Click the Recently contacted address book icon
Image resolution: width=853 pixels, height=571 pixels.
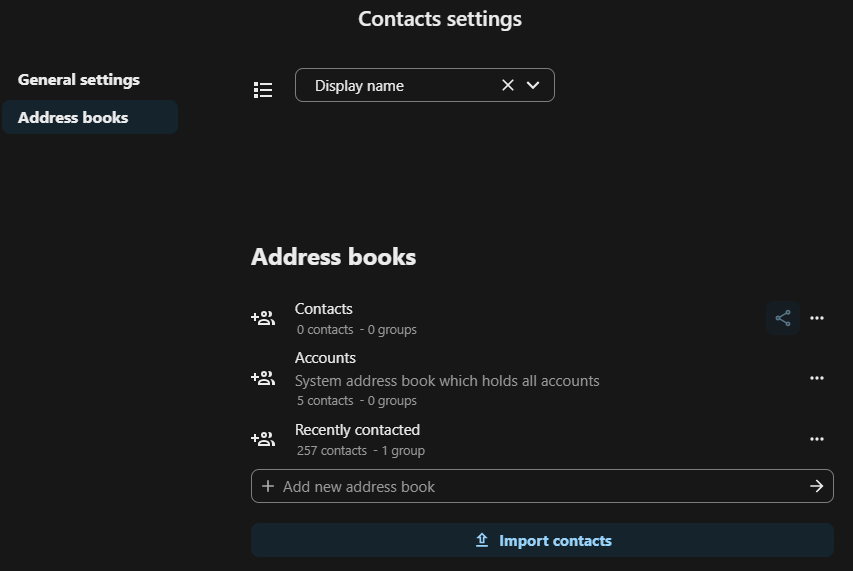[x=263, y=439]
